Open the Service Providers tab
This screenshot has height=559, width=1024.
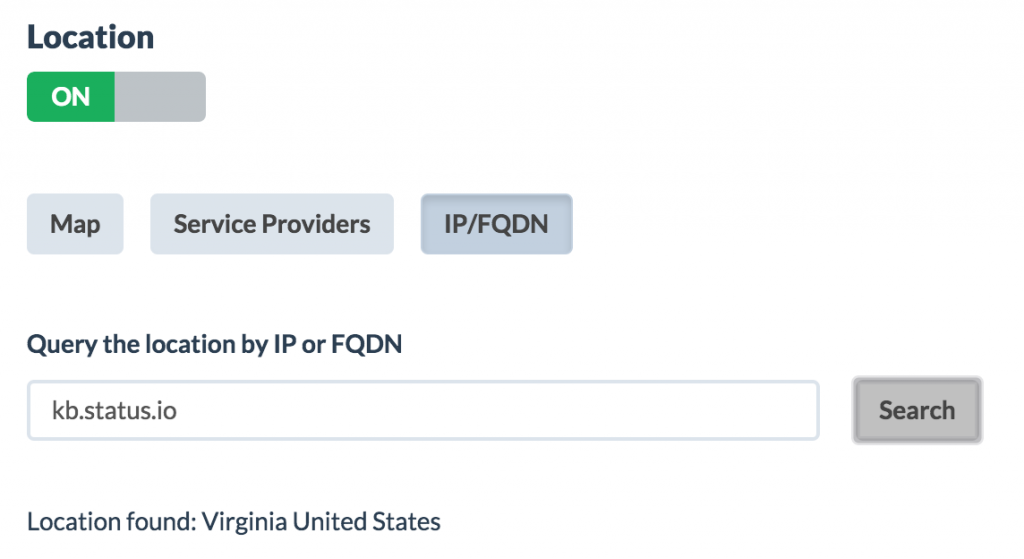click(272, 224)
